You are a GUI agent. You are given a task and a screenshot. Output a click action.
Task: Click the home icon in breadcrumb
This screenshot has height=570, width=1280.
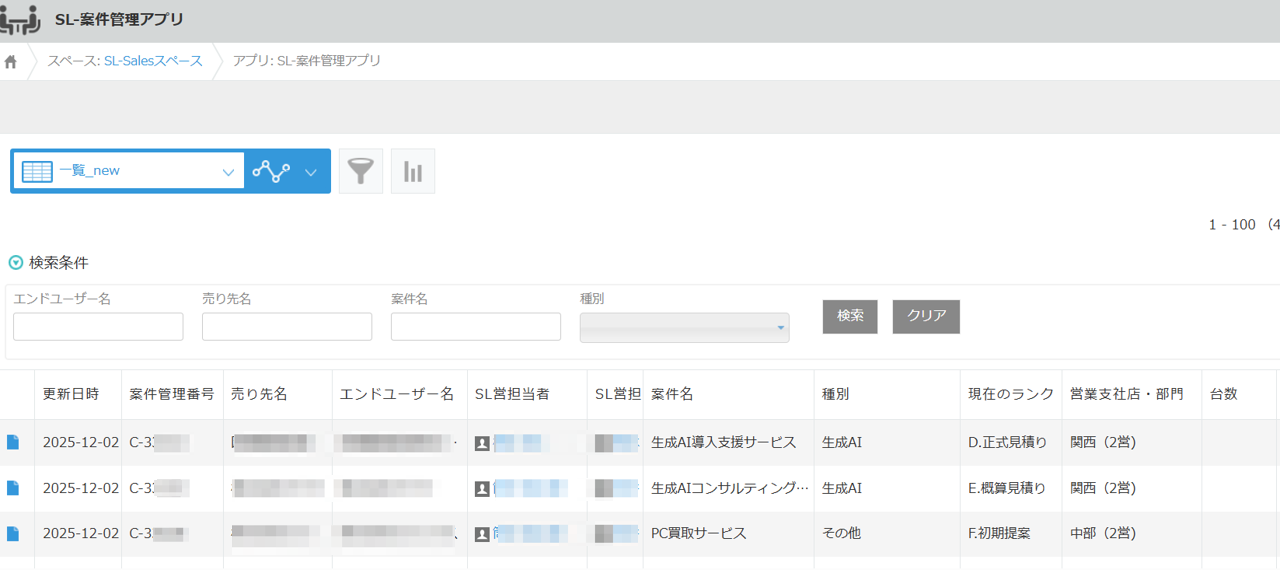[x=11, y=61]
